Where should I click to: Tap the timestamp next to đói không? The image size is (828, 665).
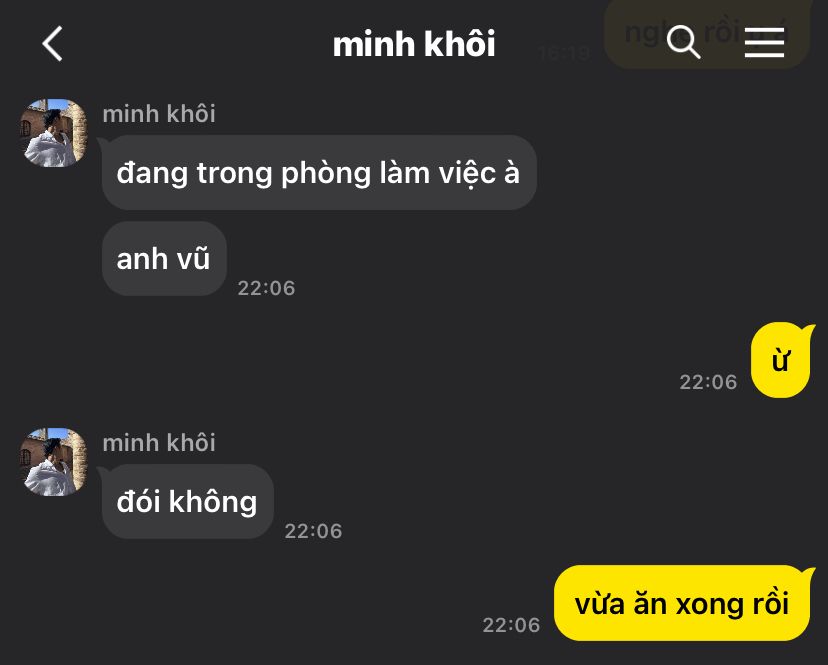click(313, 531)
